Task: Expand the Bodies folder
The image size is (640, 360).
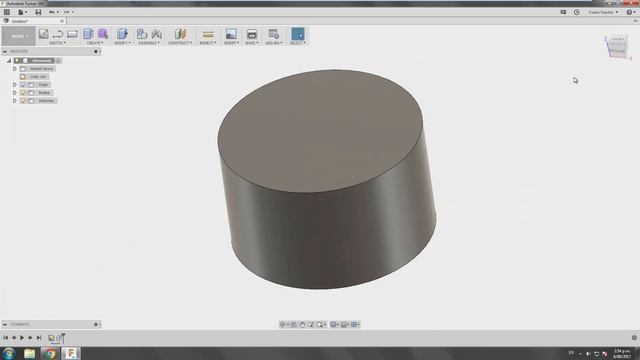Action: (15, 93)
